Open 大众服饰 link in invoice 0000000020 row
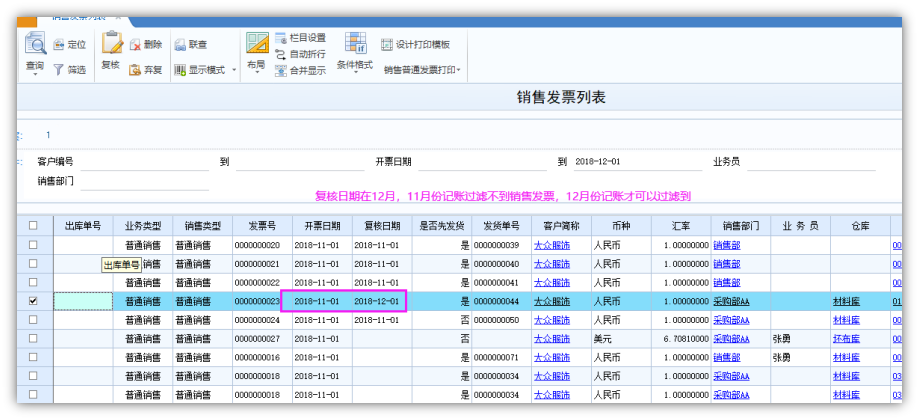This screenshot has height=420, width=919. pos(552,245)
